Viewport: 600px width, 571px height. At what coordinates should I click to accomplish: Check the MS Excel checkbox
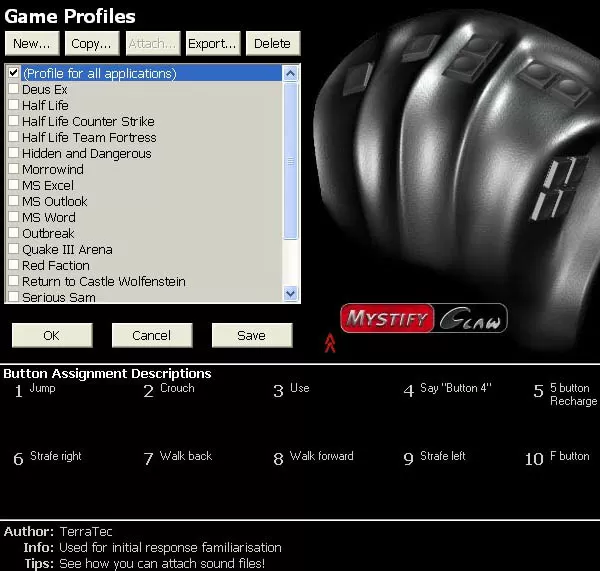(x=14, y=184)
